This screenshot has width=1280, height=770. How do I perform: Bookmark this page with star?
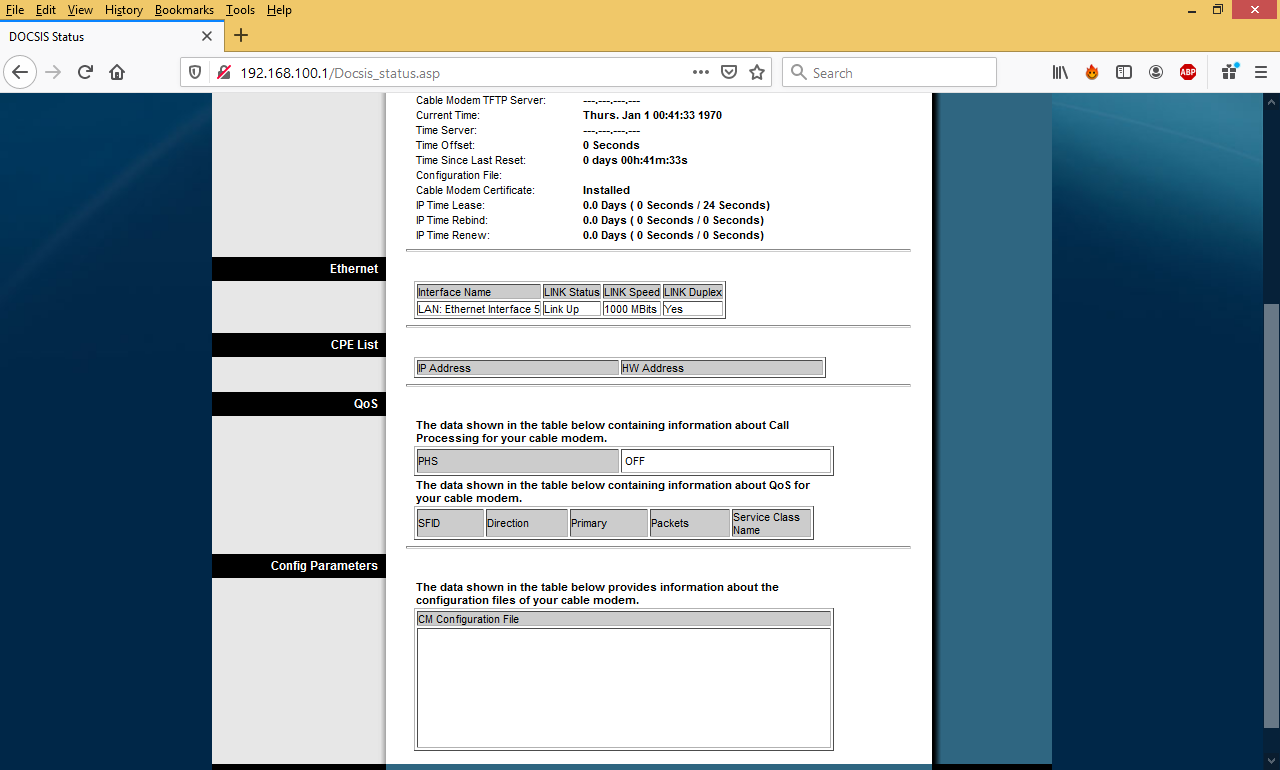click(x=757, y=72)
